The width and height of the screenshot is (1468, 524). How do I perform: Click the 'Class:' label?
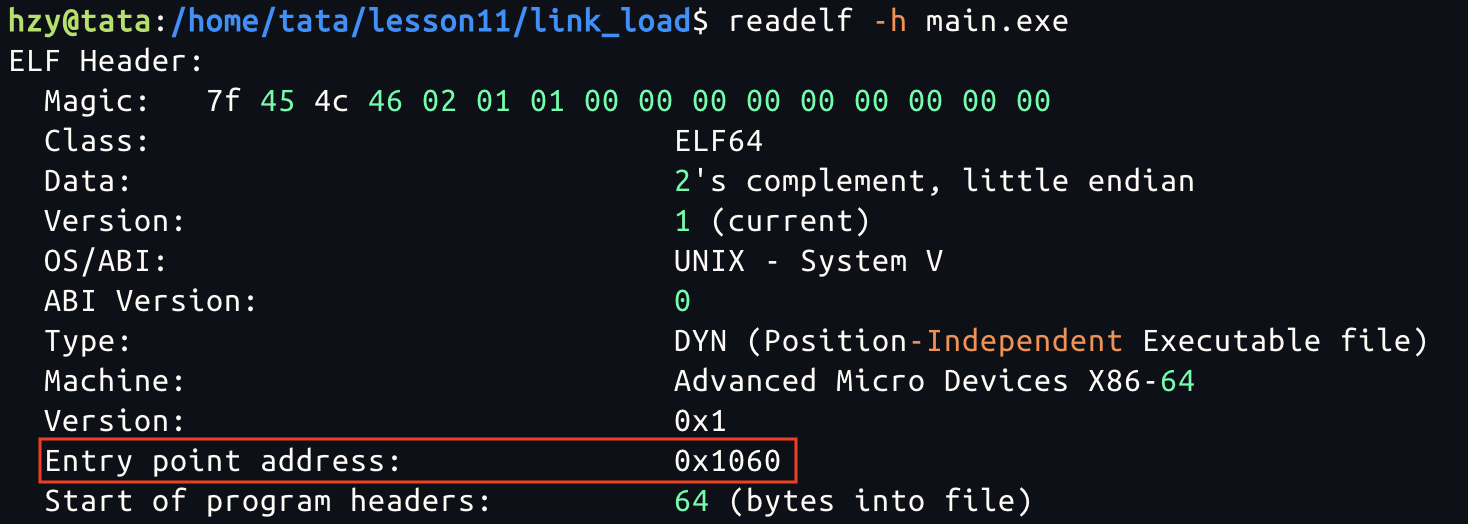(x=97, y=142)
